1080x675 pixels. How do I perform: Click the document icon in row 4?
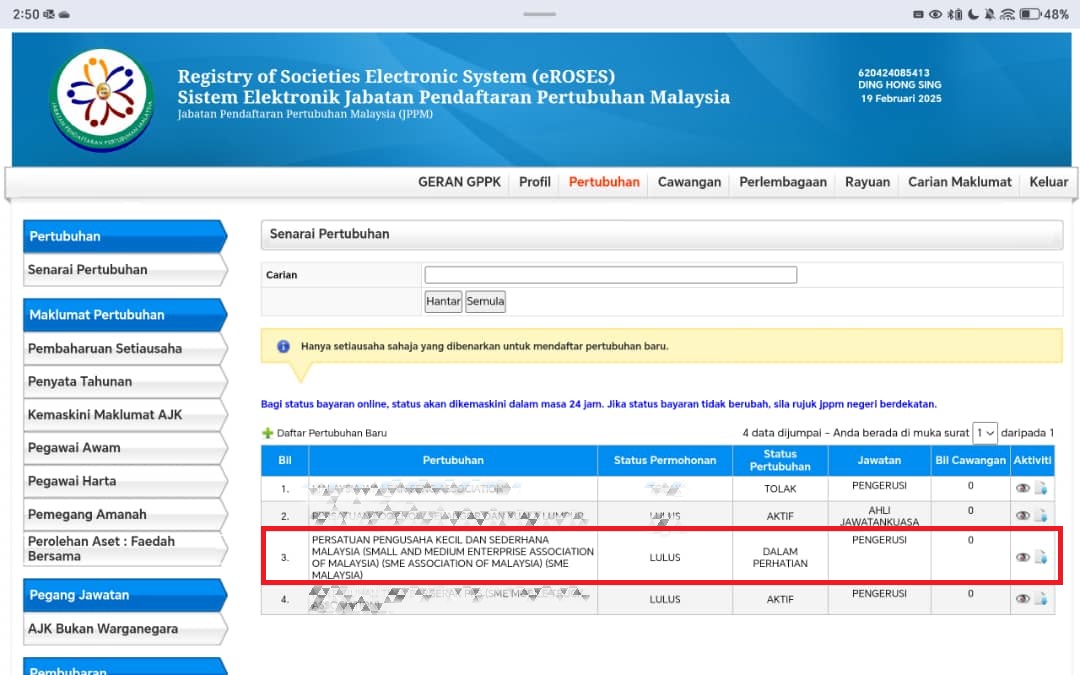tap(1041, 599)
